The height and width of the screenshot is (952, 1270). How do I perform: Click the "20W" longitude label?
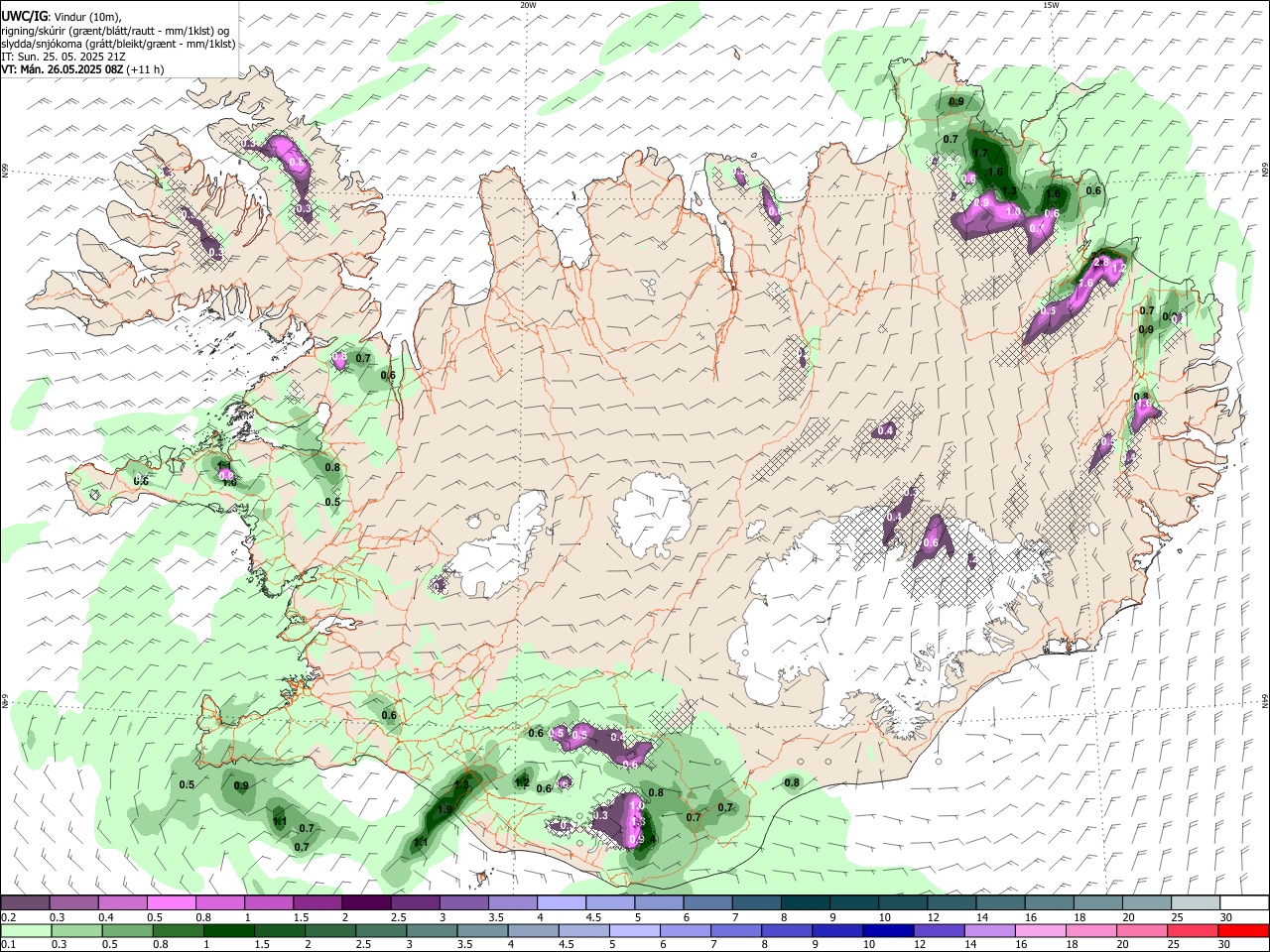pos(528,5)
